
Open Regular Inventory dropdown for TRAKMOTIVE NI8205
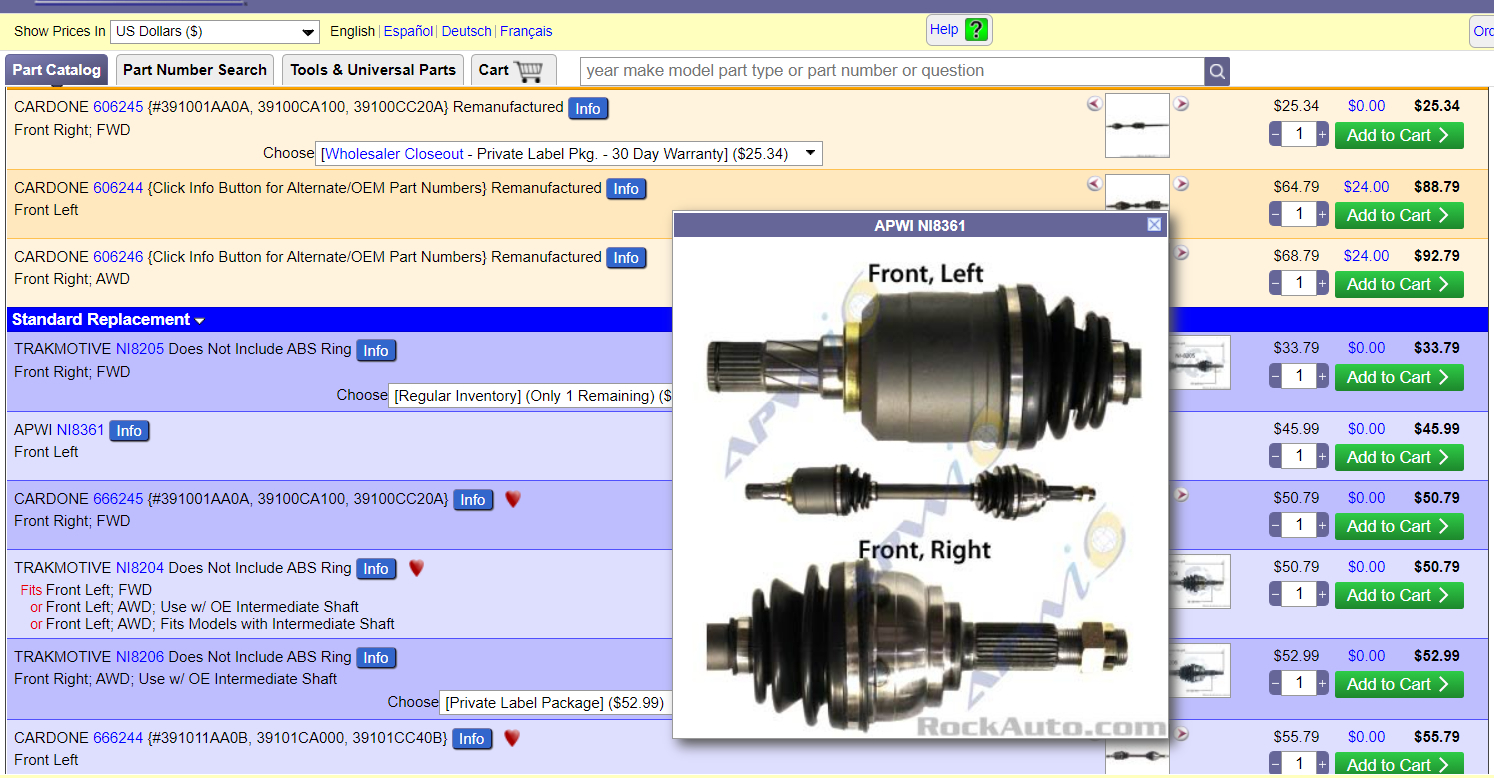tap(531, 396)
